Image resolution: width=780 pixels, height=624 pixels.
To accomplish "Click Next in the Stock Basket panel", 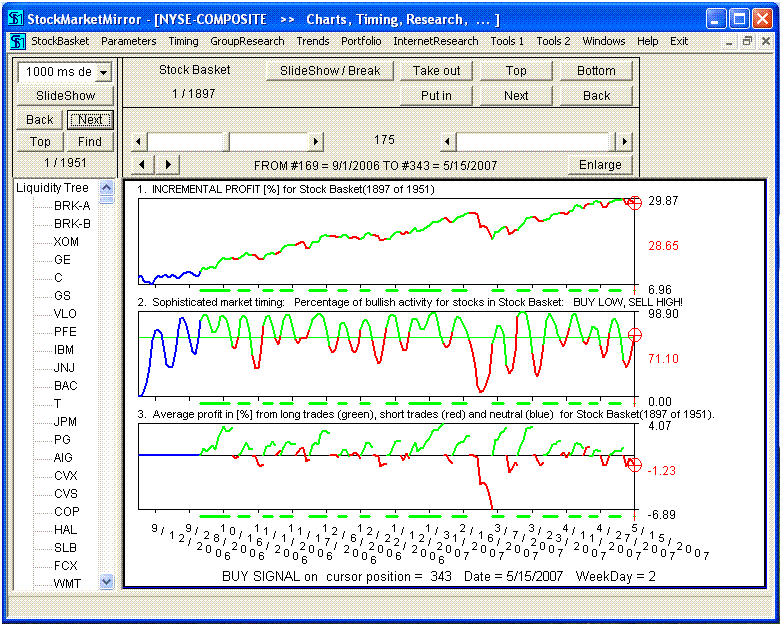I will (x=516, y=96).
